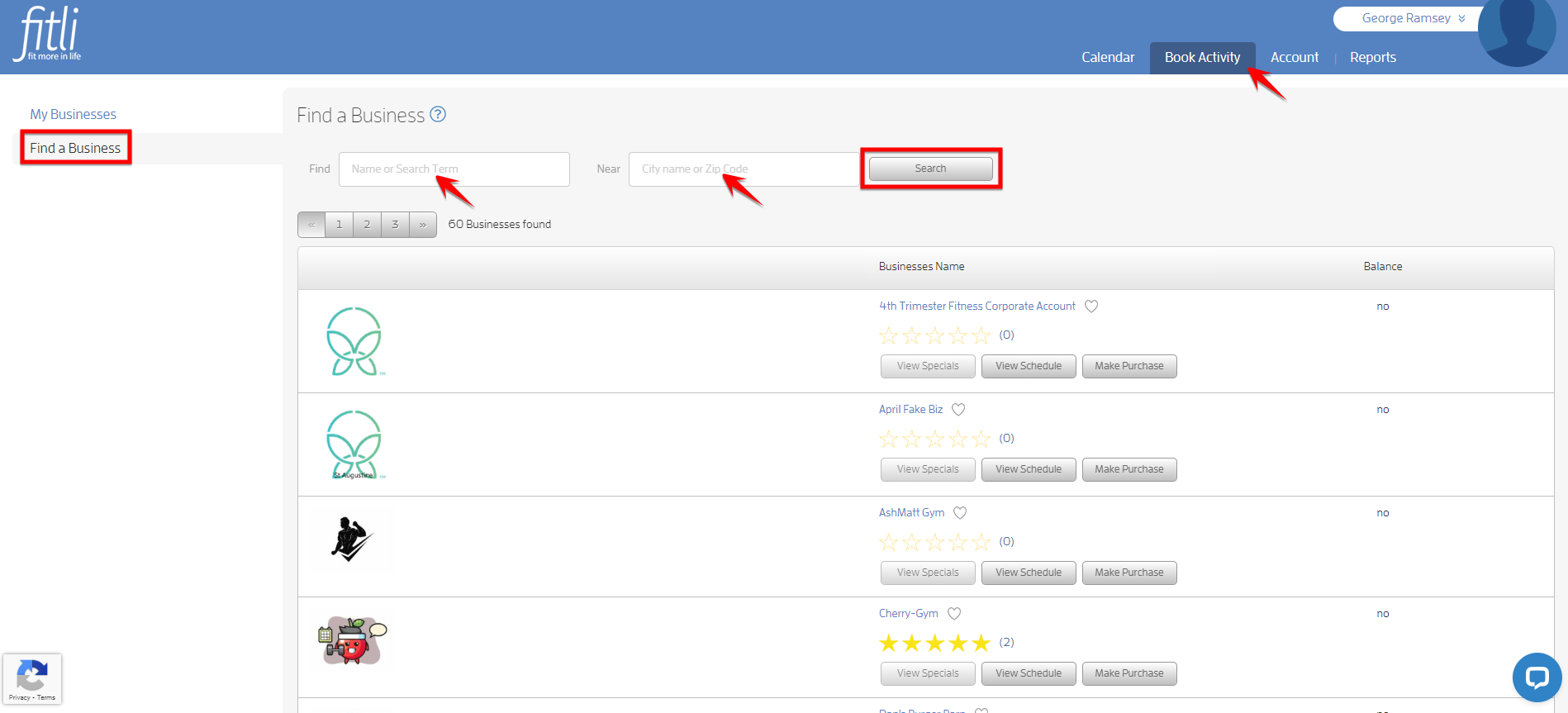This screenshot has height=713, width=1568.
Task: Favorite 4th Trimester Fitness Corporate Account heart
Action: coord(1091,307)
